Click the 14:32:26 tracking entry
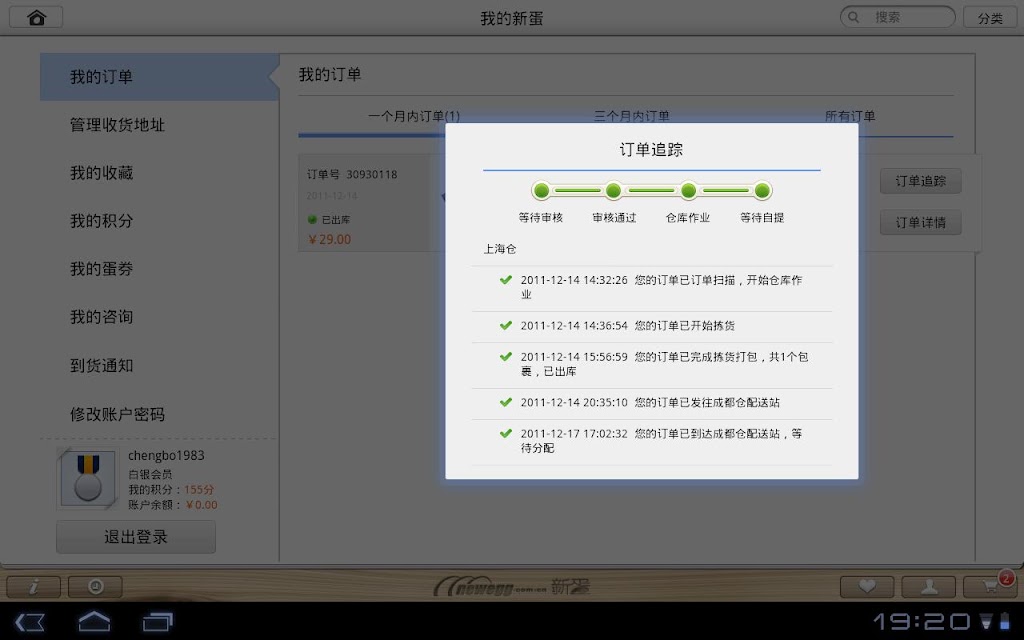 (x=652, y=287)
